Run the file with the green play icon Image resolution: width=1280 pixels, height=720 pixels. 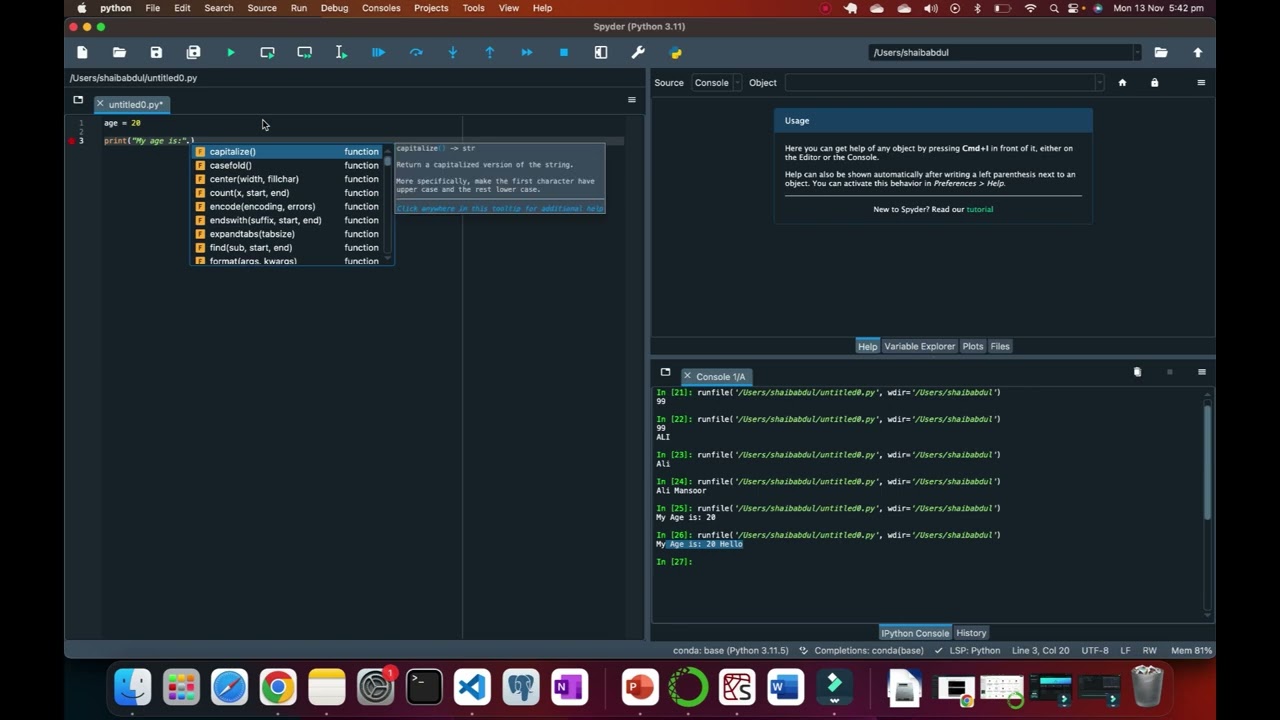tap(230, 52)
